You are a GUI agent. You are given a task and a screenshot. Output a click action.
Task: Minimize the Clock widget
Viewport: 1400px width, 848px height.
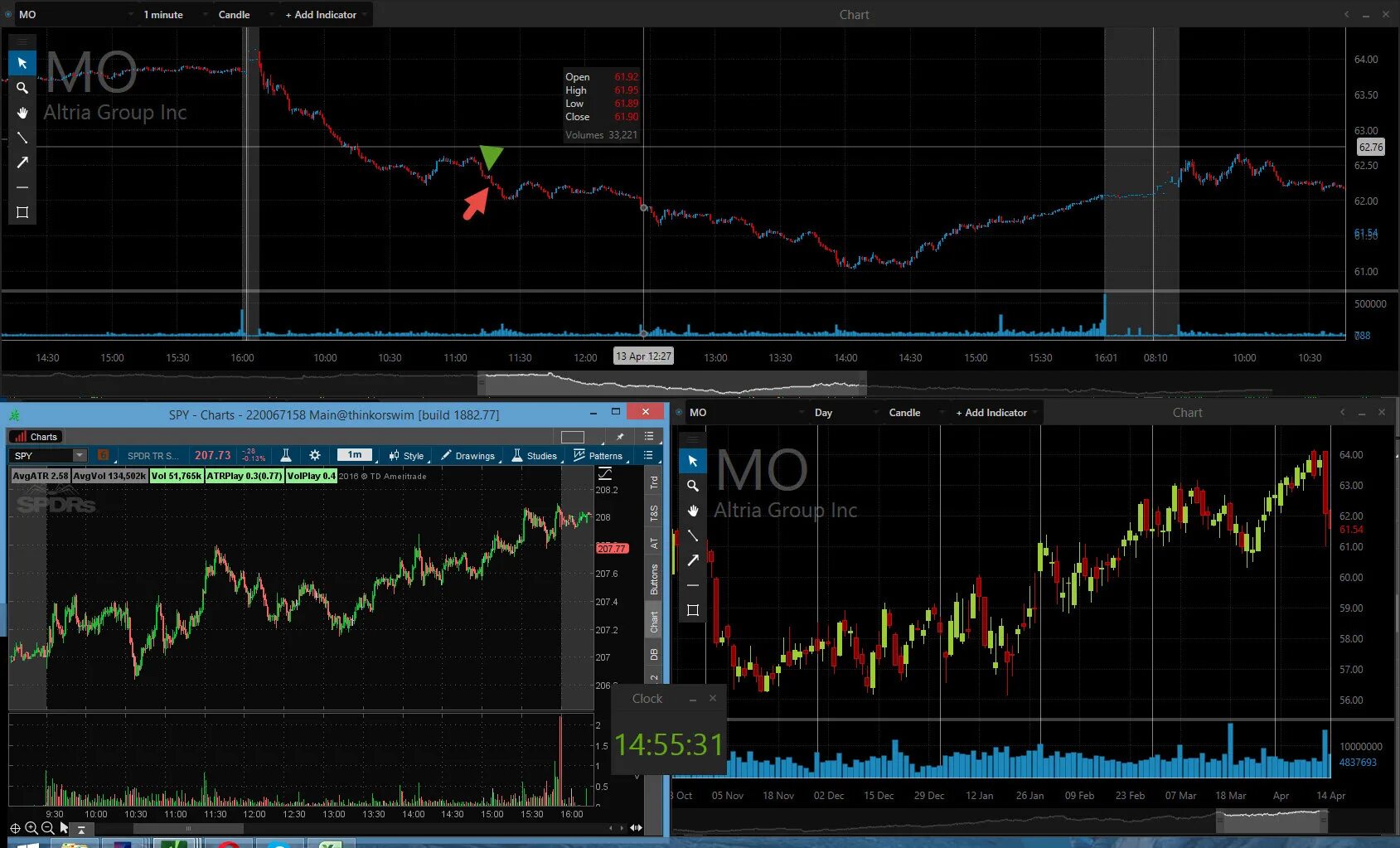click(x=693, y=700)
